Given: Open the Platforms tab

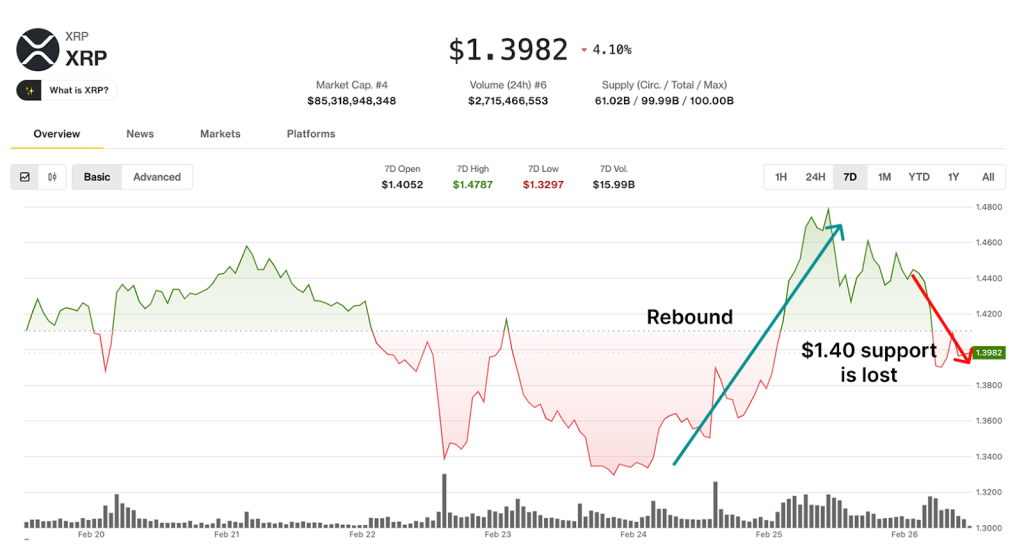Looking at the screenshot, I should 311,134.
